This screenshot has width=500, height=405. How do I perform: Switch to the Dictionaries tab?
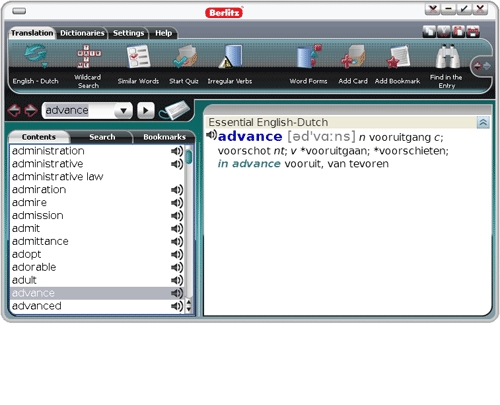point(82,33)
